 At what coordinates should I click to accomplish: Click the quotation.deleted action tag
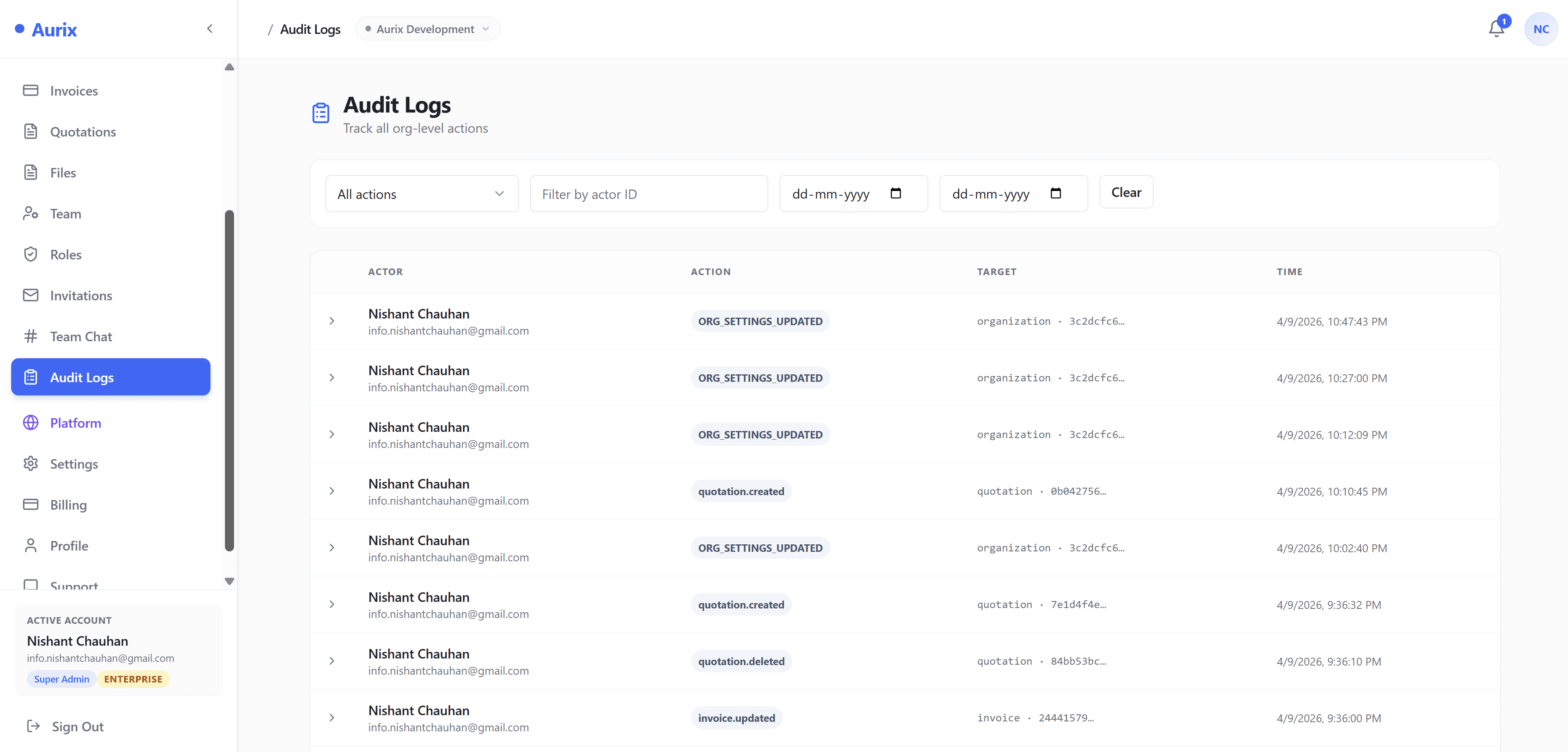click(x=741, y=661)
